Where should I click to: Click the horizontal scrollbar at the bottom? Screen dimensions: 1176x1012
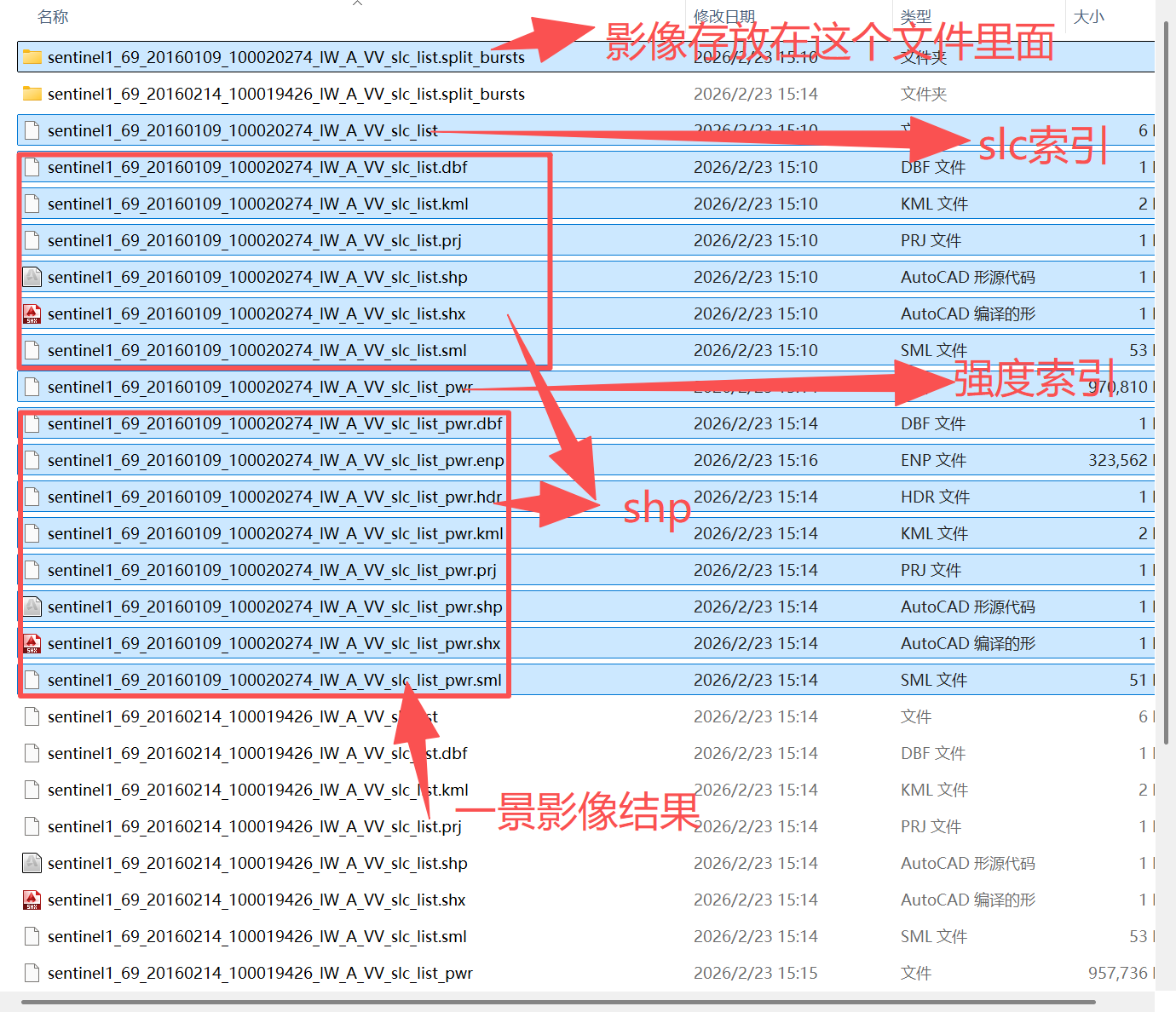558,1002
